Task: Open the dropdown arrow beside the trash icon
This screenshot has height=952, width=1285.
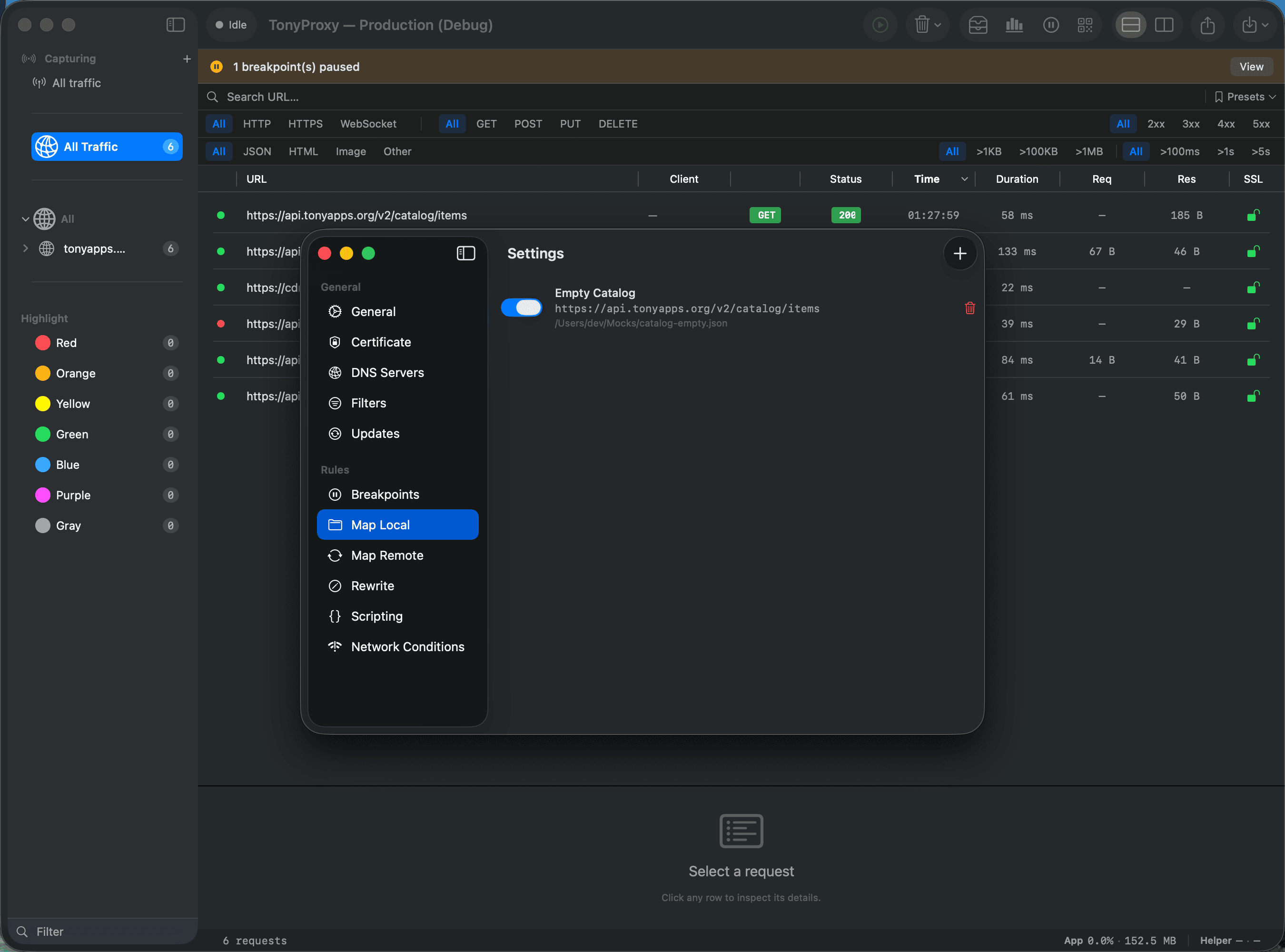Action: [x=938, y=25]
